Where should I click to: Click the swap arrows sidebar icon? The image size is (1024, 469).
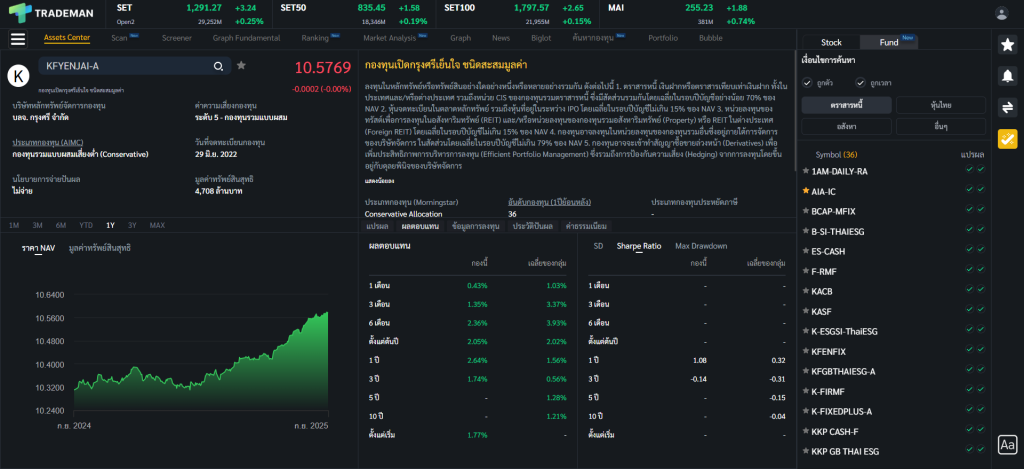pos(1007,107)
